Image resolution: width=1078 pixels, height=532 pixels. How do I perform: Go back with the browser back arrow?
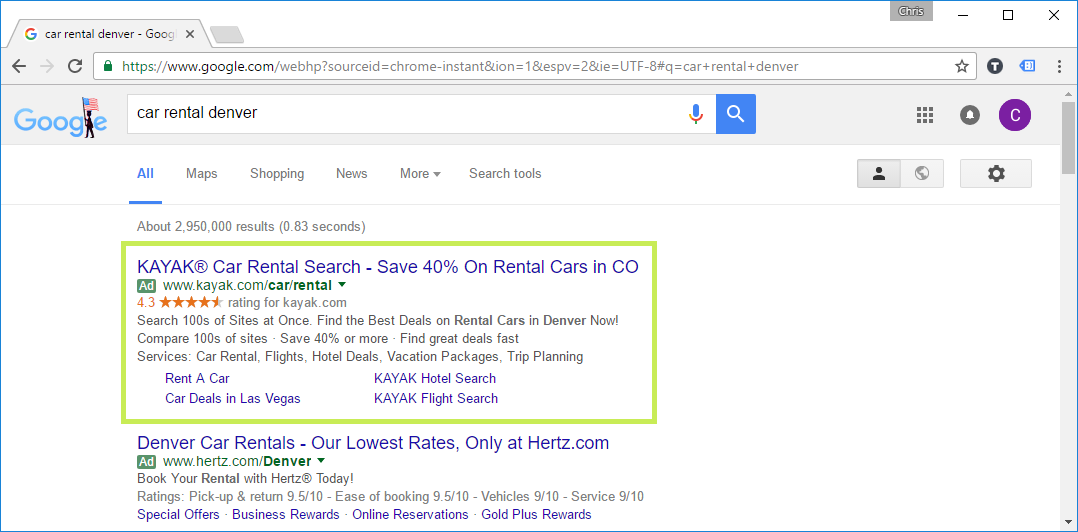(19, 67)
